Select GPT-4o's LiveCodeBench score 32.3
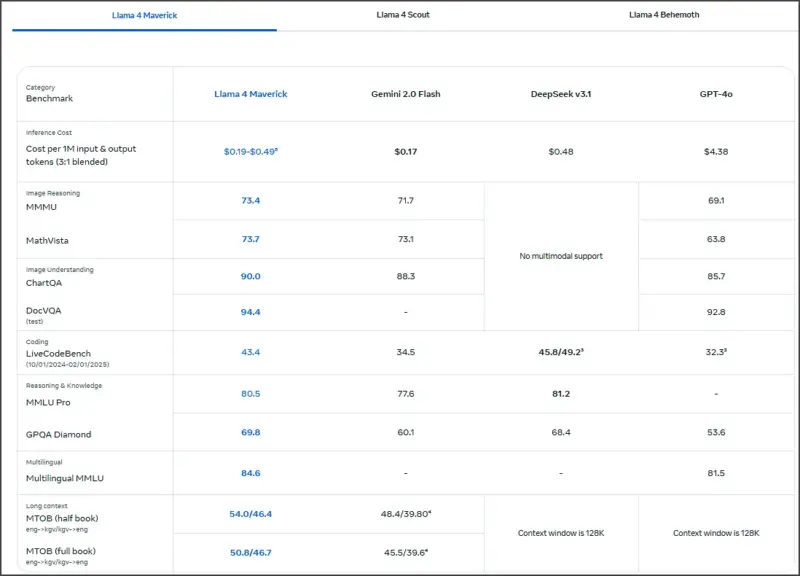800x576 pixels. point(716,352)
